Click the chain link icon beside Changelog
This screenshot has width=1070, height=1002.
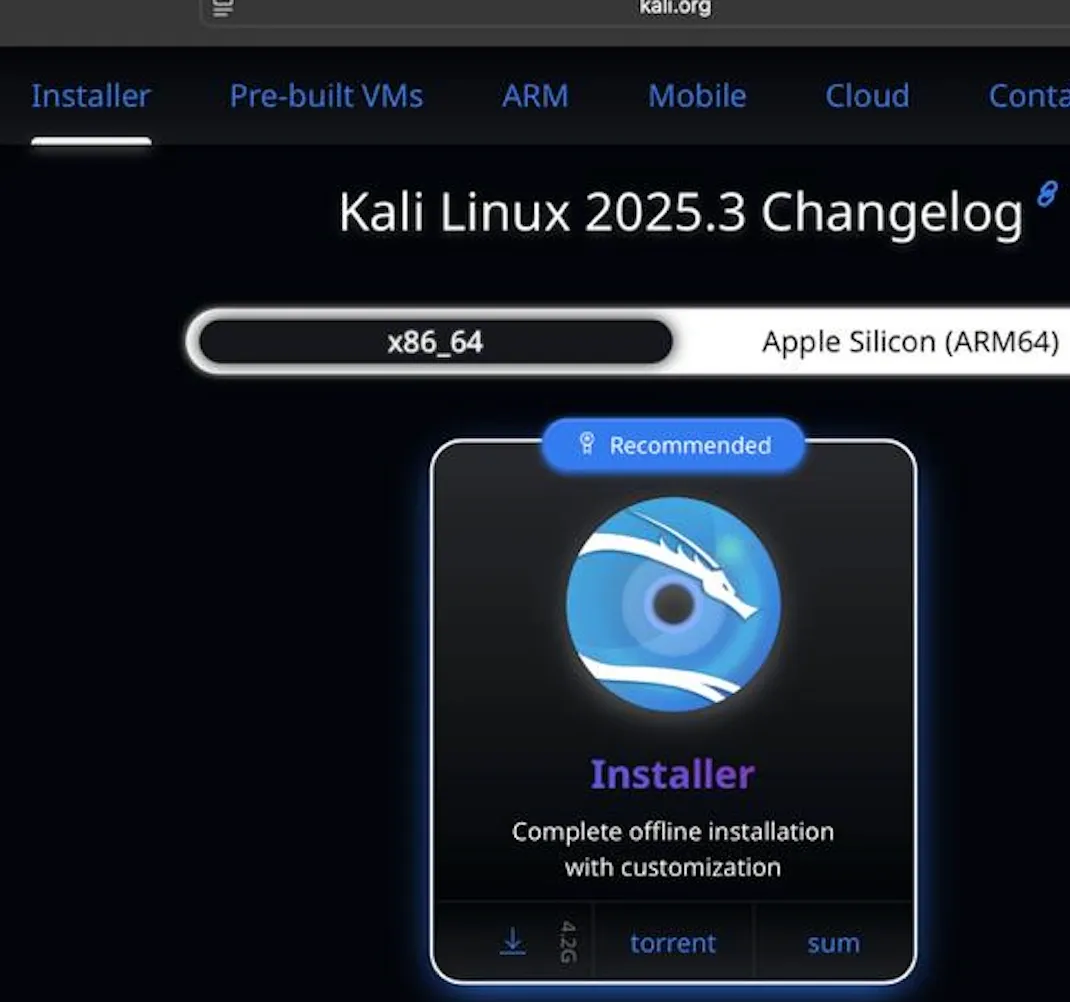click(1047, 193)
